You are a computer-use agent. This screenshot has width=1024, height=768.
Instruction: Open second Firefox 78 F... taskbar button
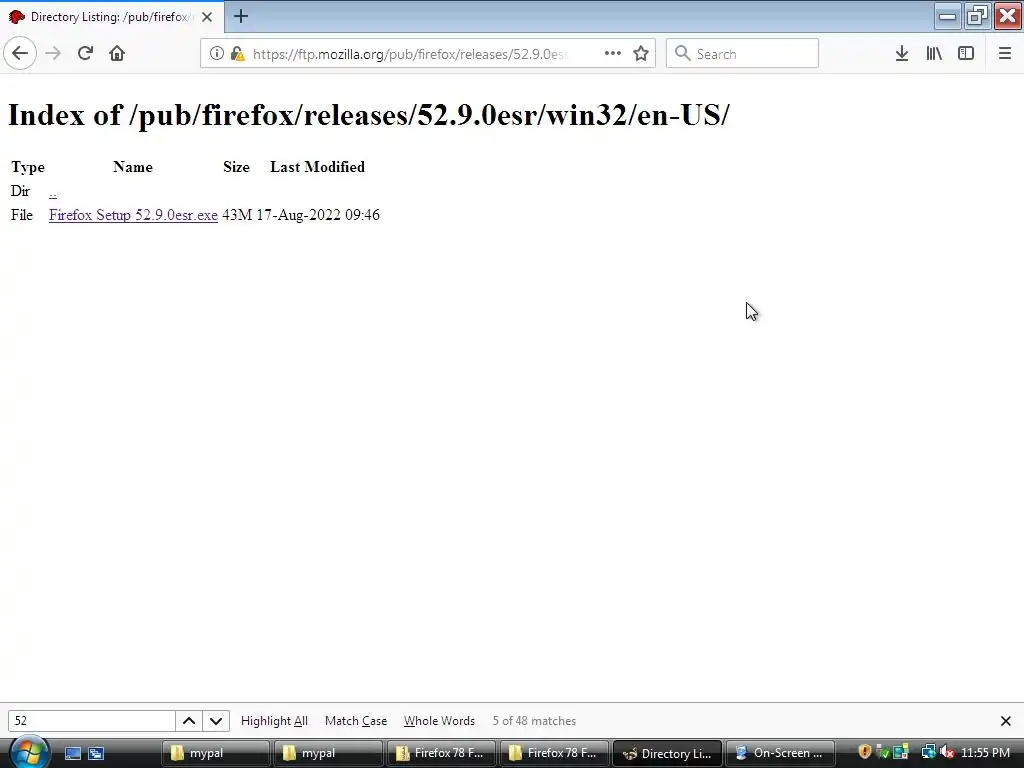[x=553, y=753]
